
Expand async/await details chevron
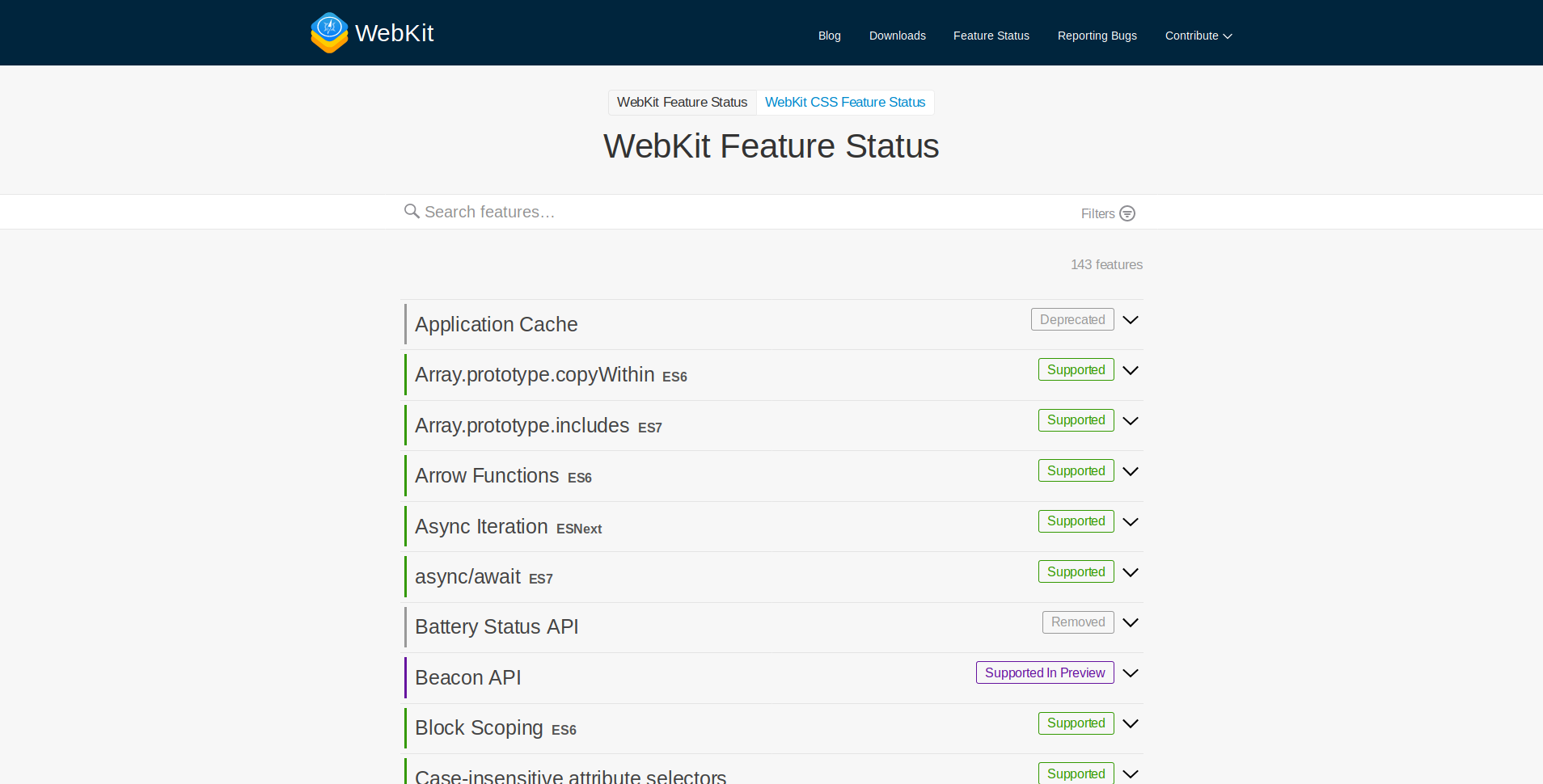pyautogui.click(x=1131, y=572)
